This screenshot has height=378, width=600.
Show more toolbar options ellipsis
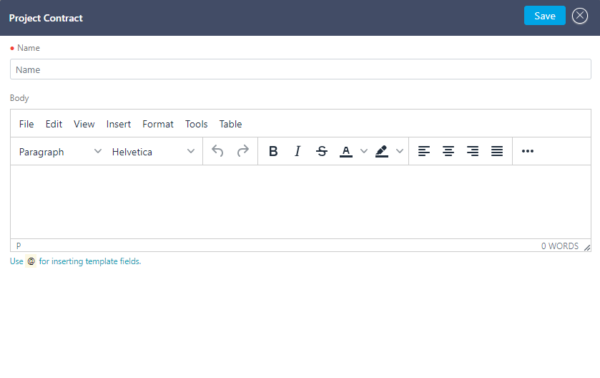(528, 151)
